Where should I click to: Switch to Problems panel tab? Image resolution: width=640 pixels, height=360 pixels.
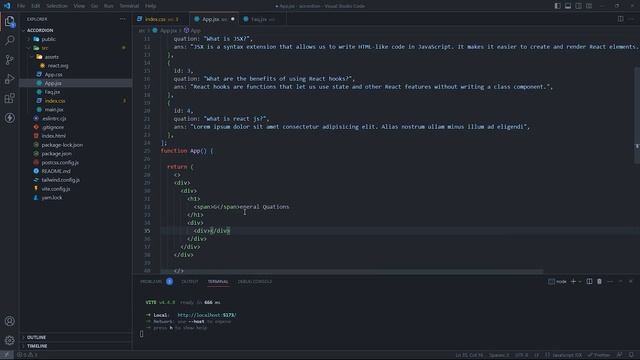151,282
